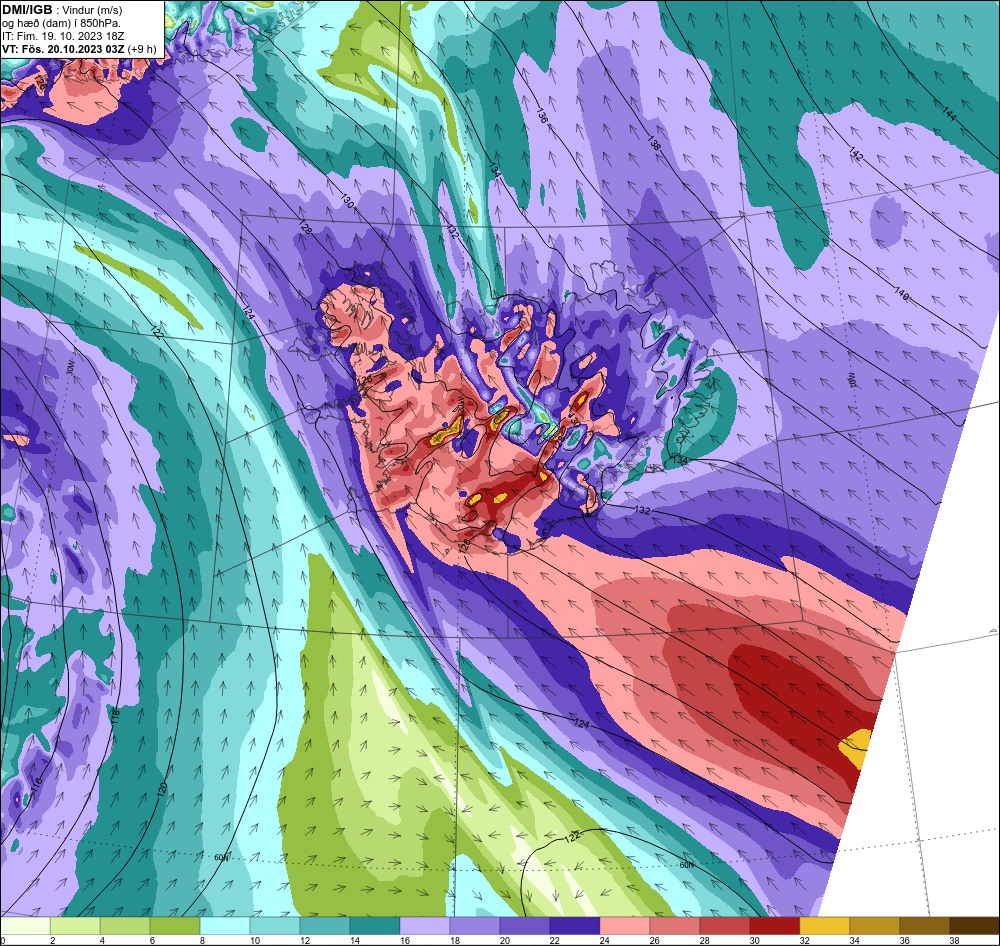
Task: Click the "134" label east of Iceland
Action: (x=679, y=460)
